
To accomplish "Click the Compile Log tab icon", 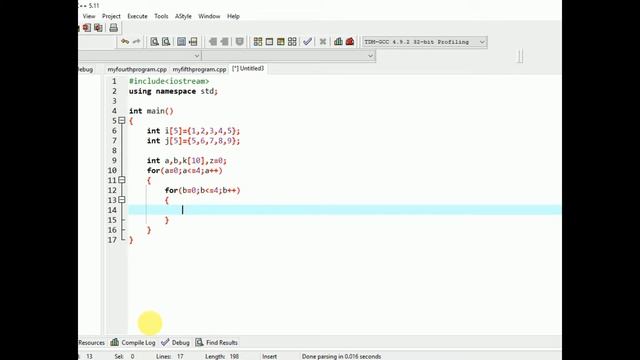I will click(115, 342).
